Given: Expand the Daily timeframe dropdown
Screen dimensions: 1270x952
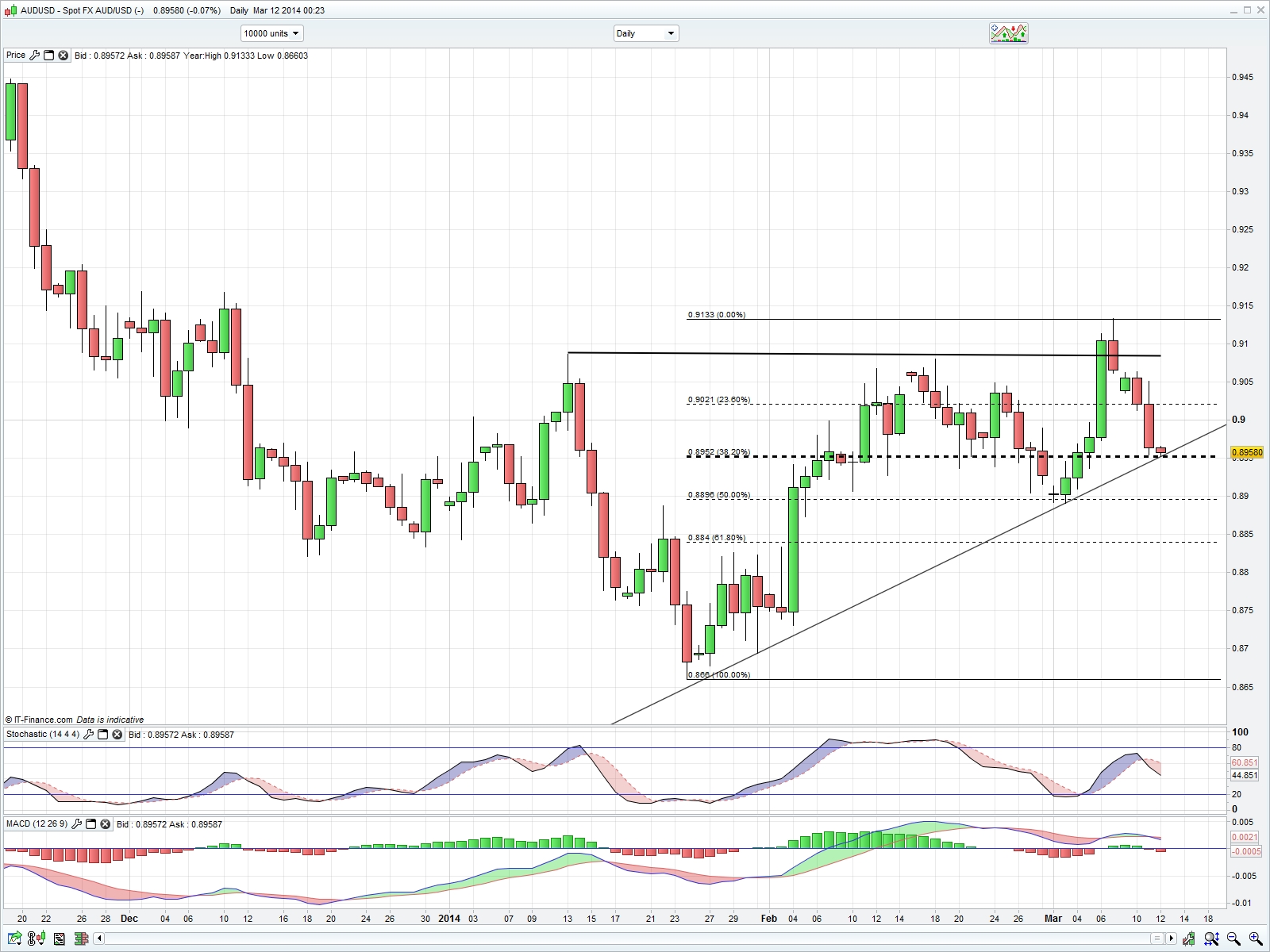Looking at the screenshot, I should [645, 33].
